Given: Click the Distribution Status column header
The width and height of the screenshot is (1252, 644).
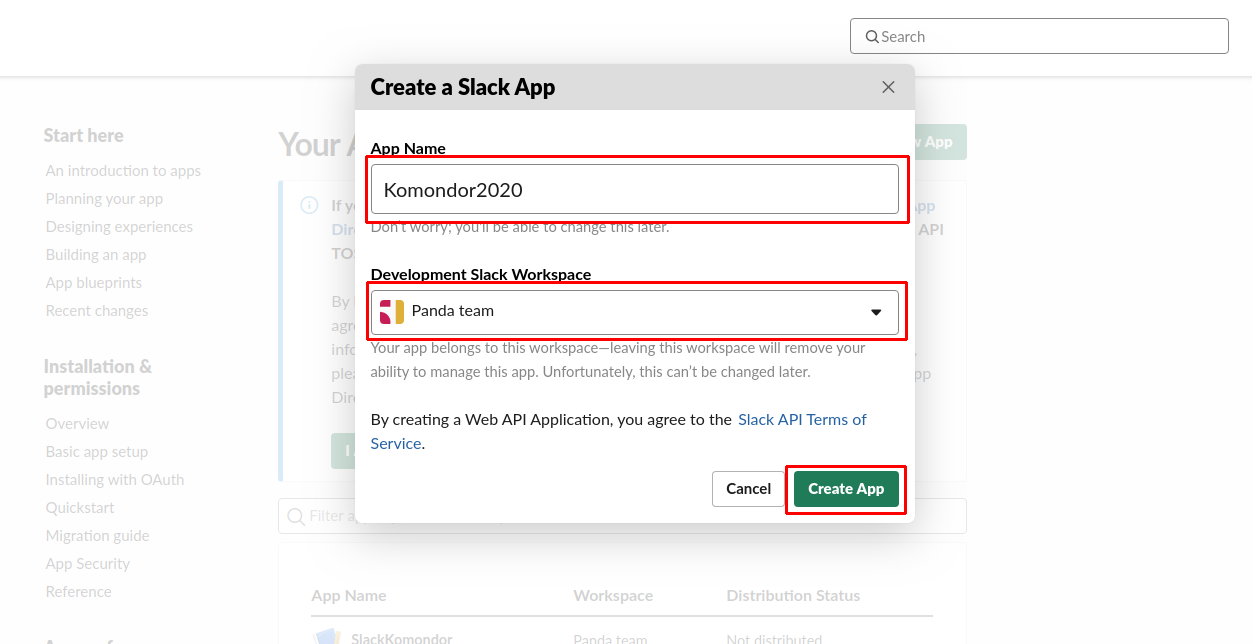Looking at the screenshot, I should point(793,596).
